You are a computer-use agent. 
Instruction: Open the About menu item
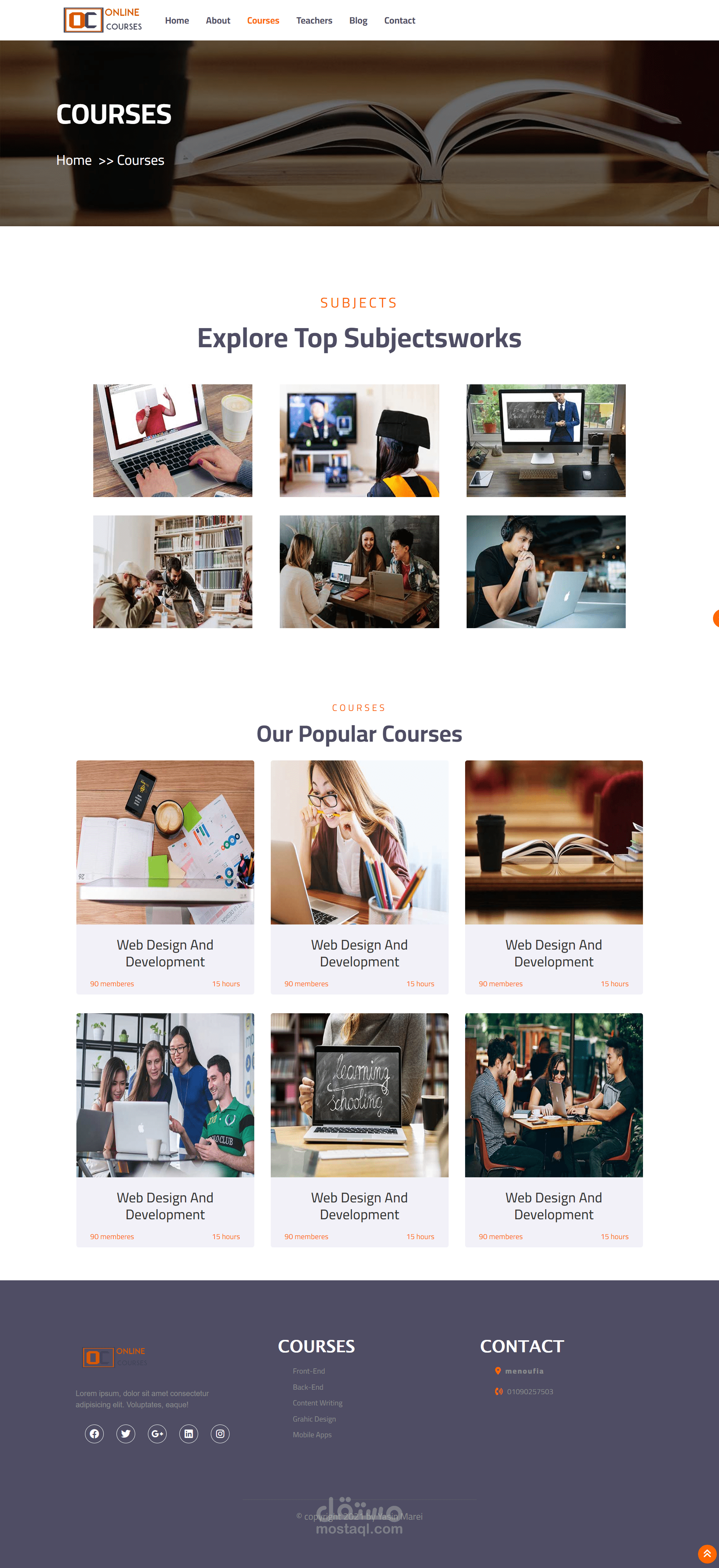218,21
